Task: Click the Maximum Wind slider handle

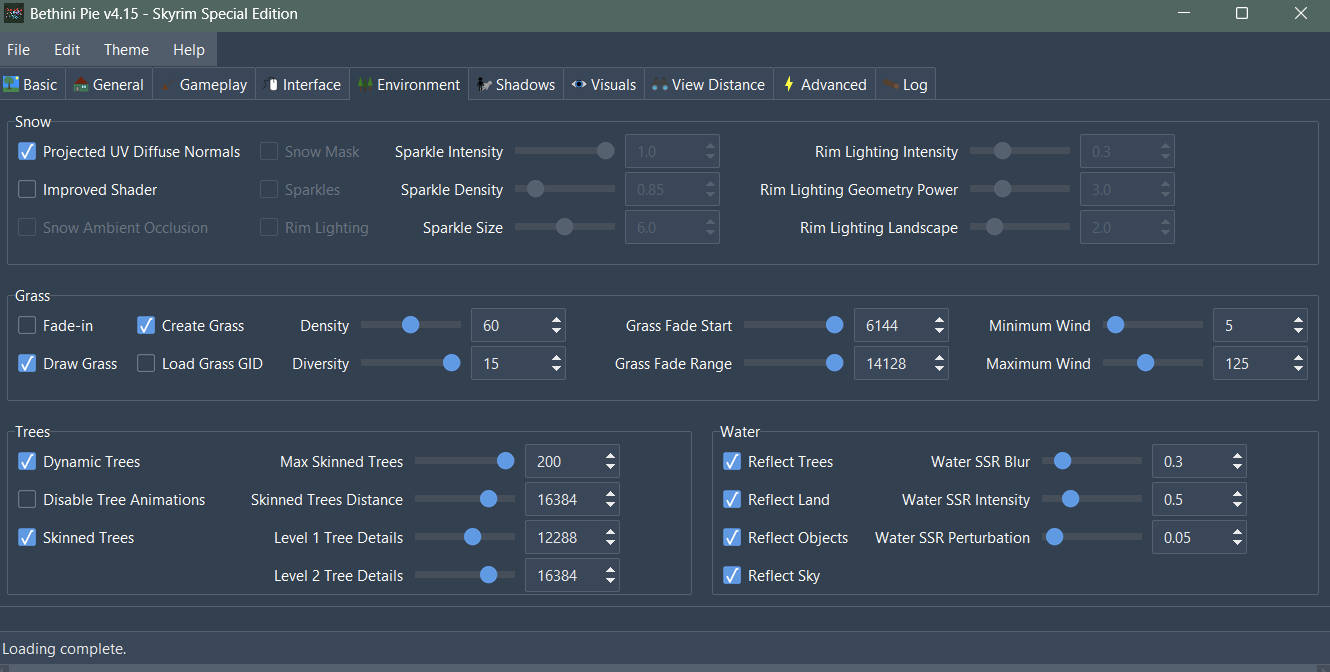Action: tap(1145, 363)
